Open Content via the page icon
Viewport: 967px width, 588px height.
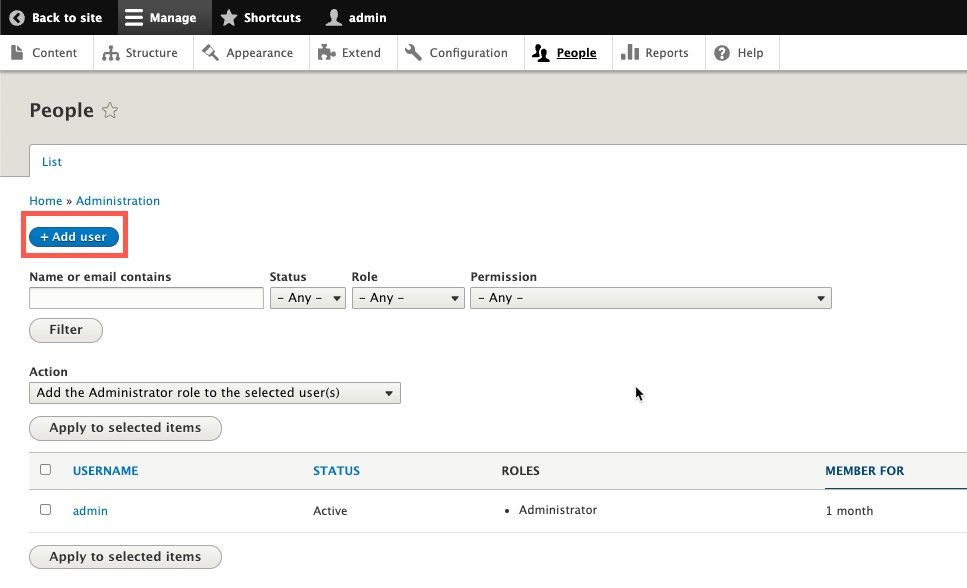tap(17, 53)
